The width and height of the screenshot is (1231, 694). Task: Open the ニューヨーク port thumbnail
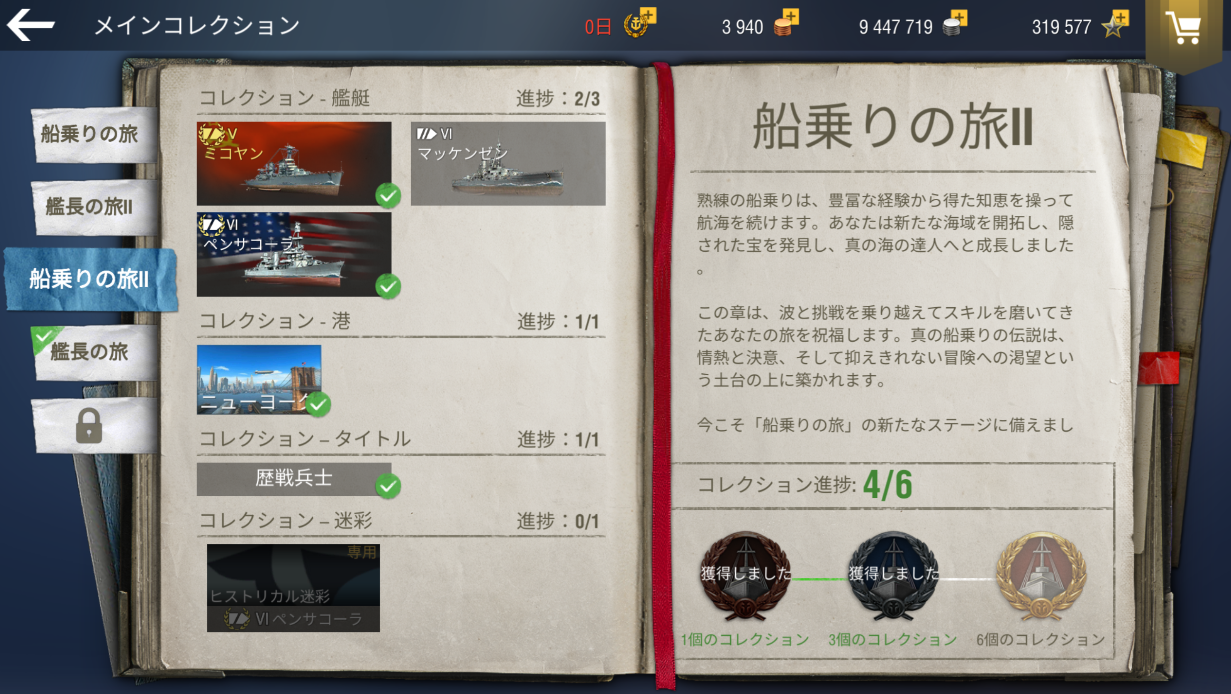pyautogui.click(x=259, y=379)
